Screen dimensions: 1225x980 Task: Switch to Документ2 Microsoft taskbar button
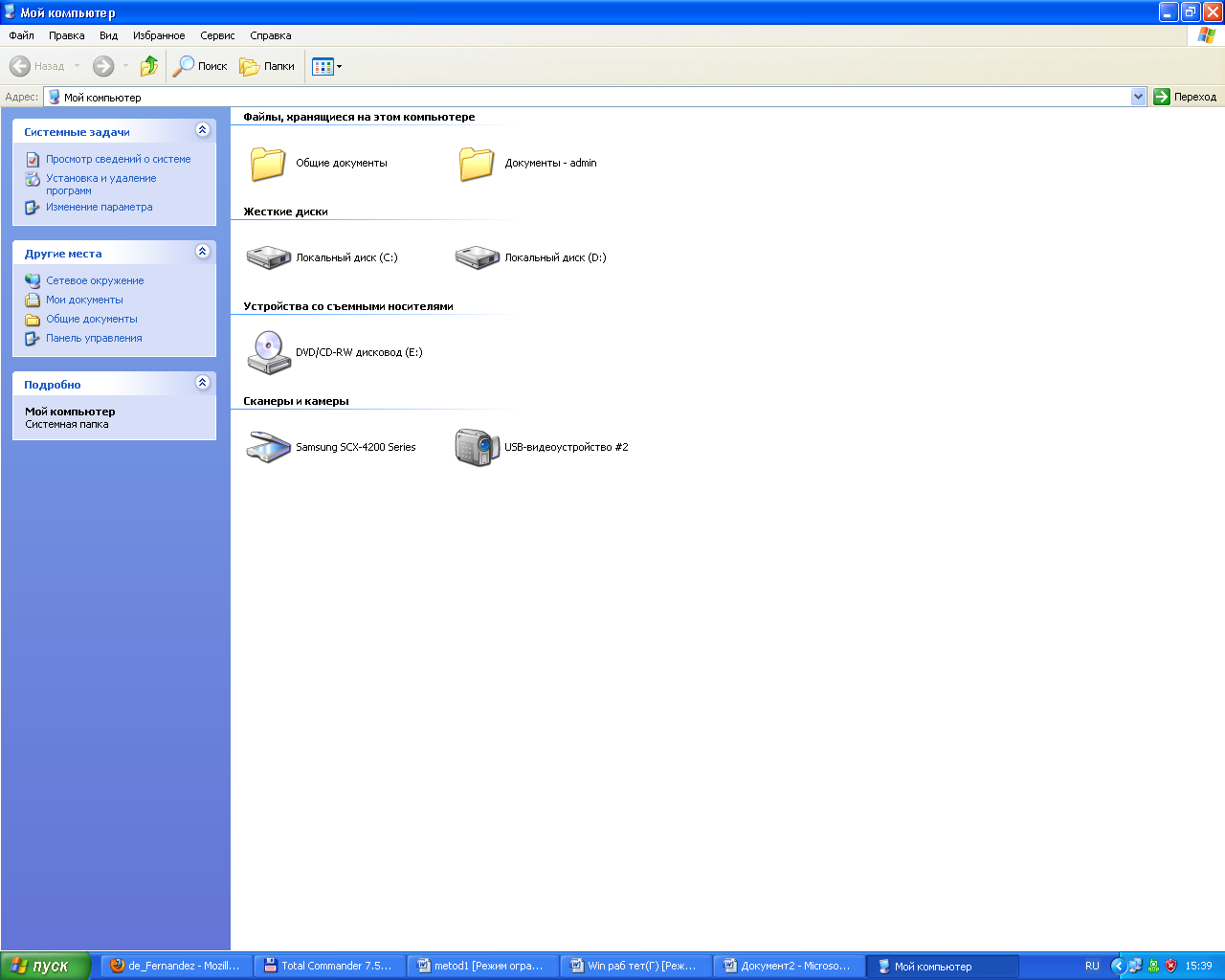(790, 966)
